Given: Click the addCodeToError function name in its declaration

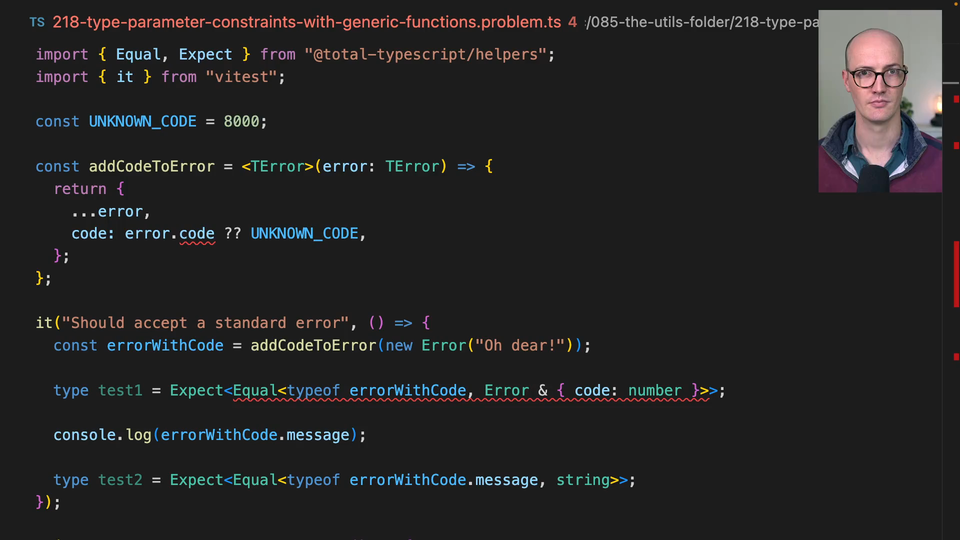Looking at the screenshot, I should click(x=151, y=166).
